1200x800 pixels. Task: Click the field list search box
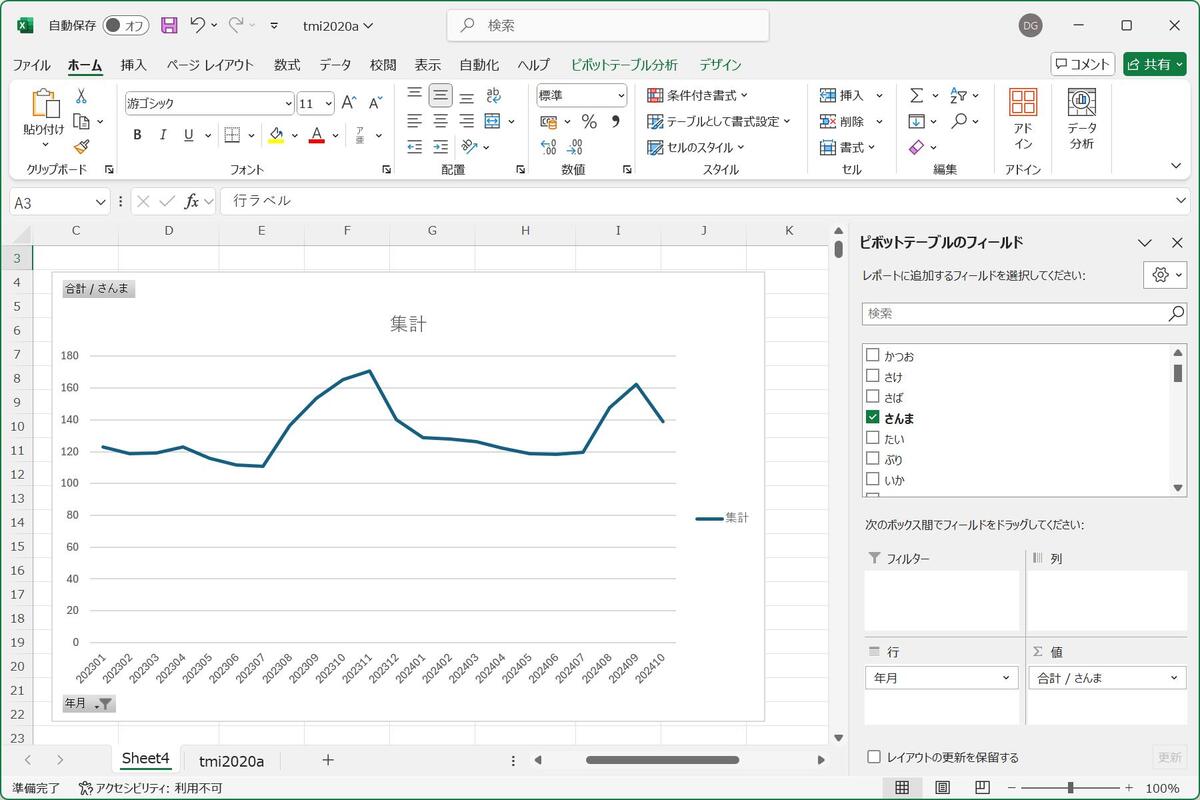click(x=1024, y=313)
